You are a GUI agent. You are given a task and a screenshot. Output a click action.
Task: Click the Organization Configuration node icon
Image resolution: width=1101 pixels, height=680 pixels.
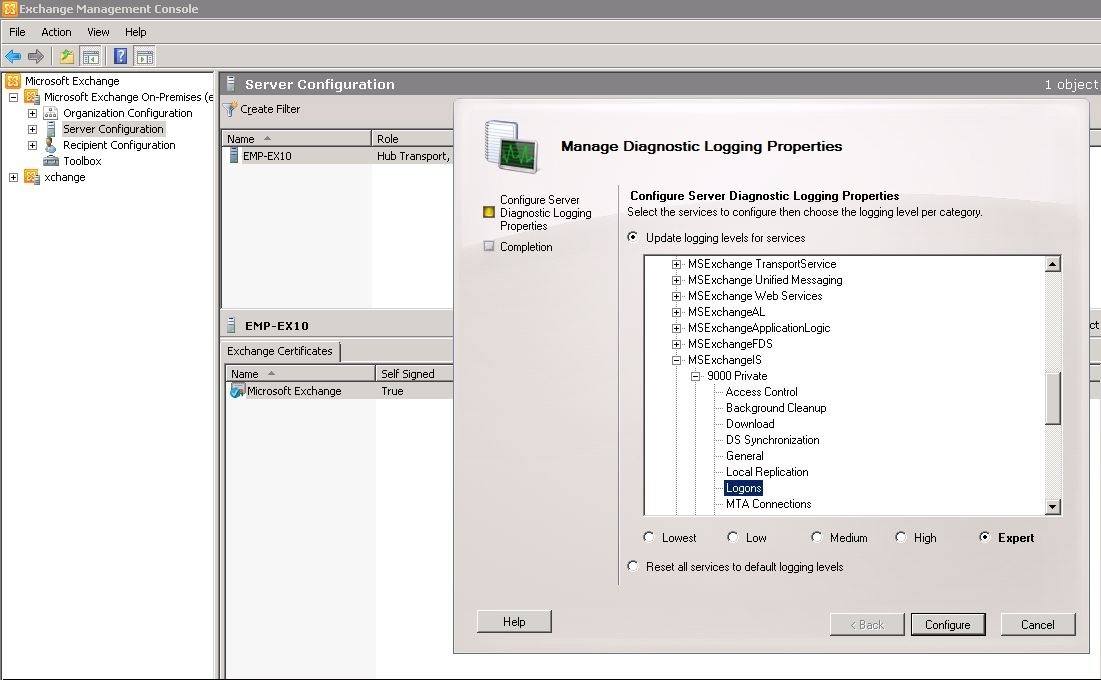click(51, 113)
